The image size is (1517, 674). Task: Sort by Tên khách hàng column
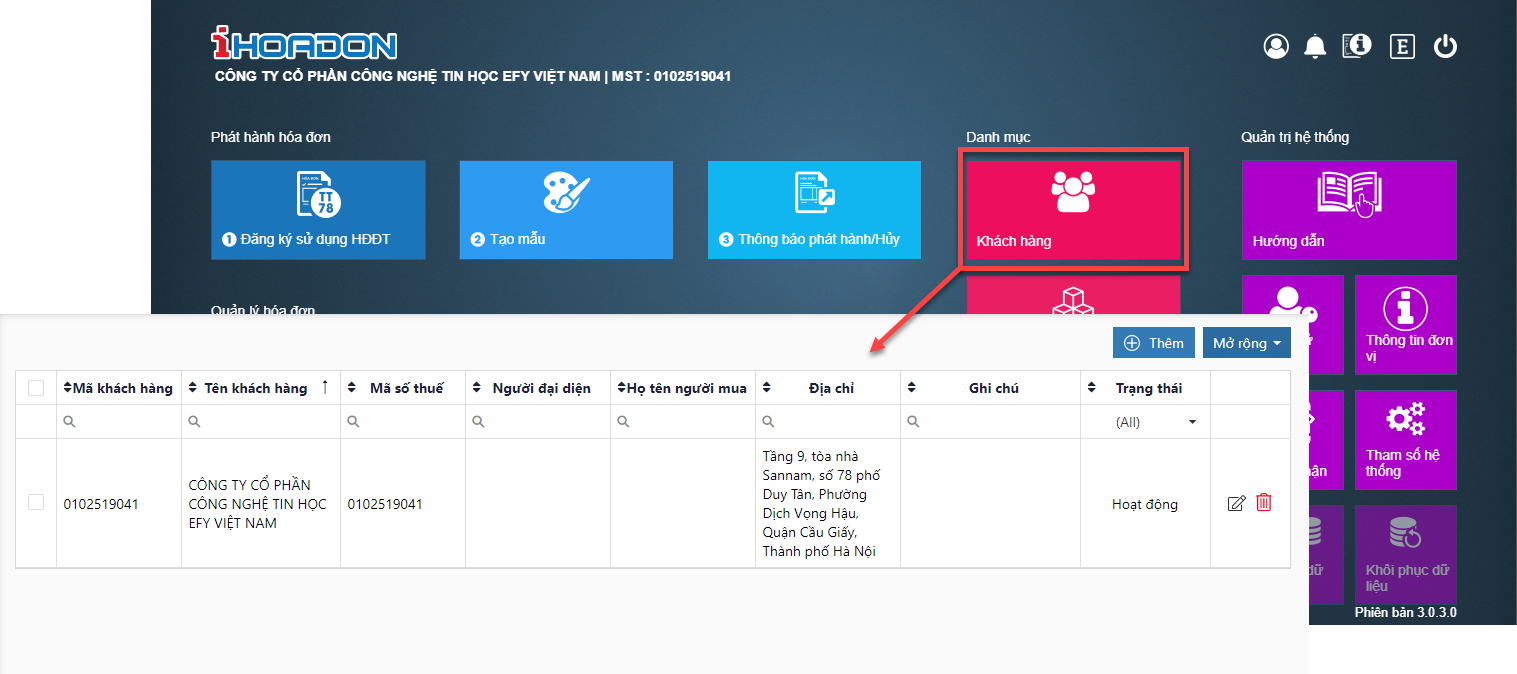coord(255,388)
